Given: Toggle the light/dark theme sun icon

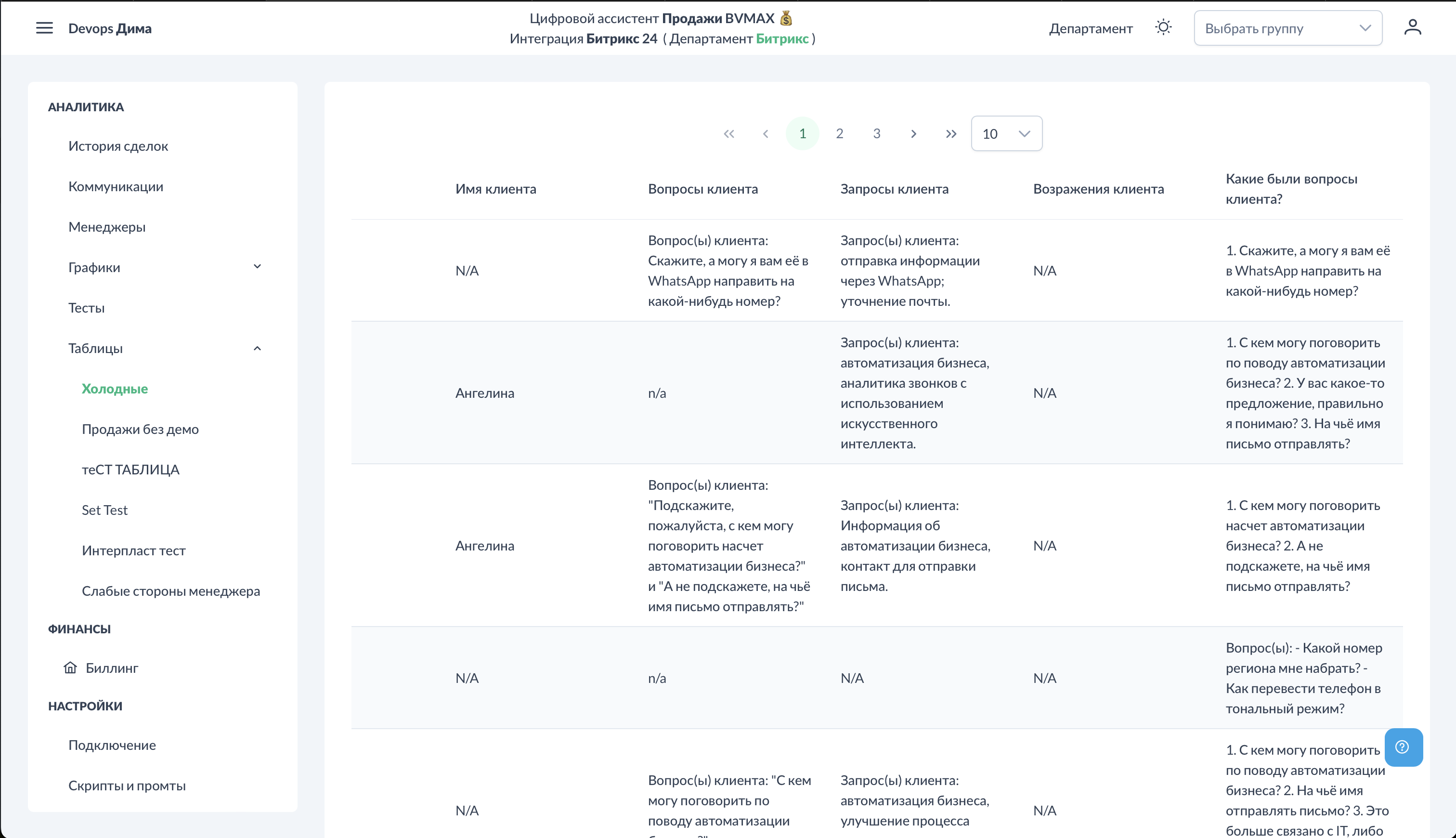Looking at the screenshot, I should [1163, 27].
